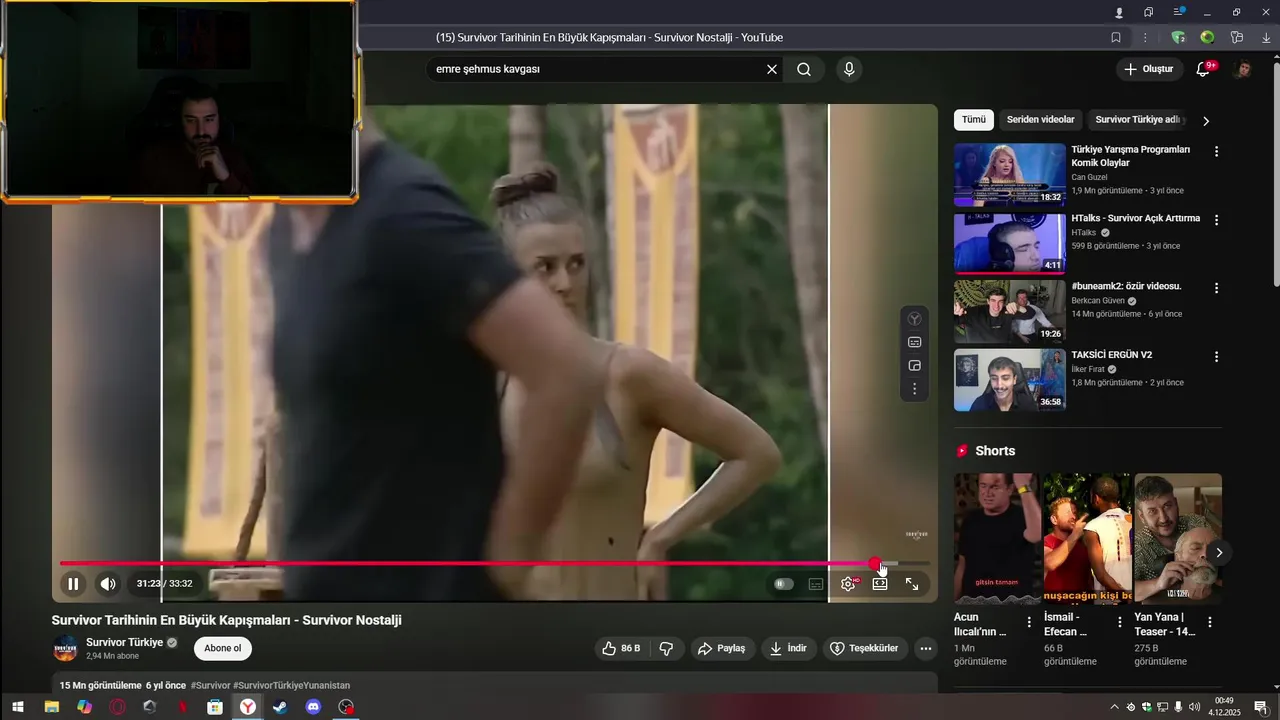Open the address bar three-dot menu

click(x=1145, y=38)
